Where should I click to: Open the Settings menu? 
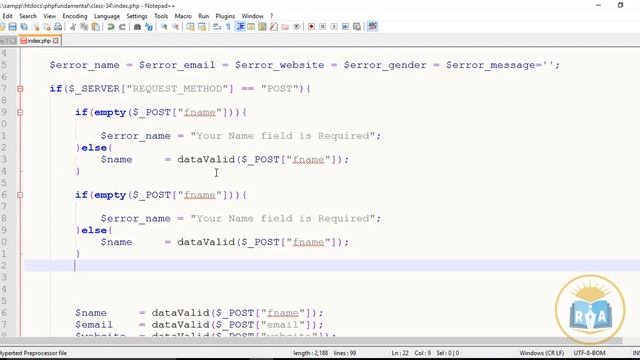[137, 16]
